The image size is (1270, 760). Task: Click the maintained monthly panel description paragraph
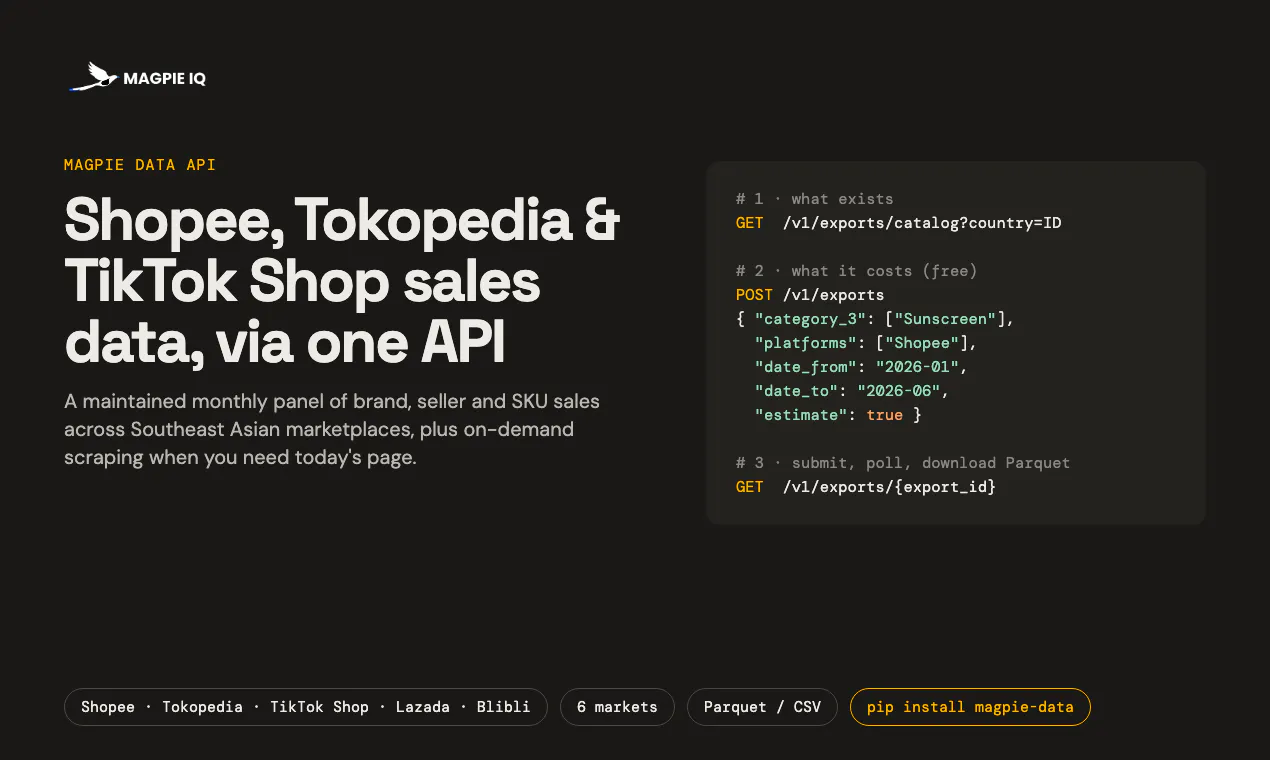point(332,430)
